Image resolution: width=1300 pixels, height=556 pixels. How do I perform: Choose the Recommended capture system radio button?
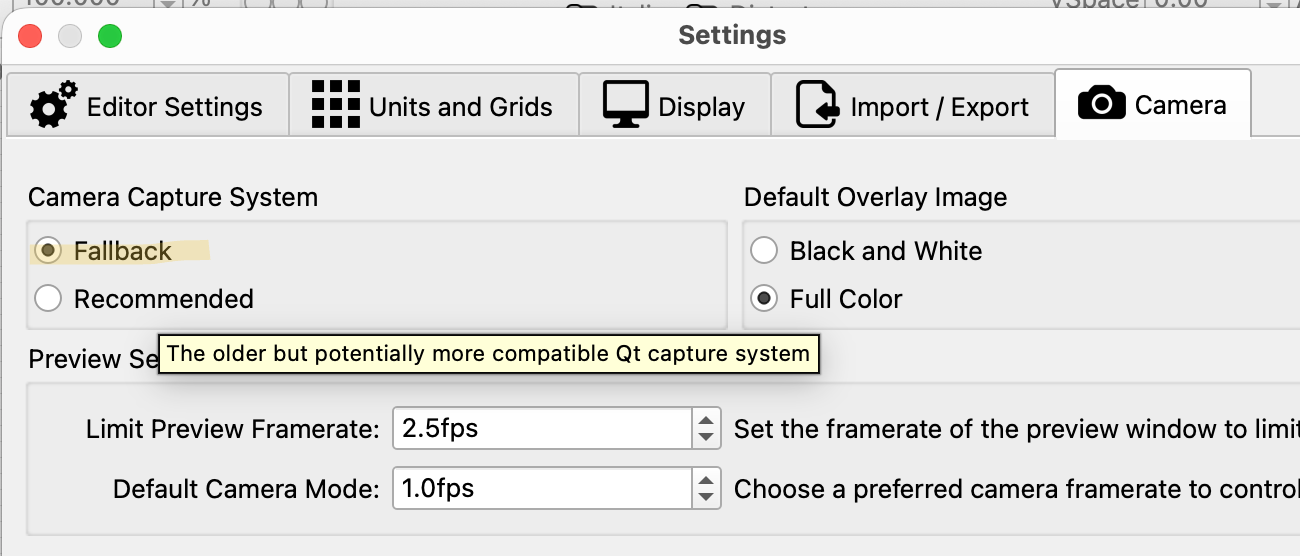pyautogui.click(x=47, y=298)
